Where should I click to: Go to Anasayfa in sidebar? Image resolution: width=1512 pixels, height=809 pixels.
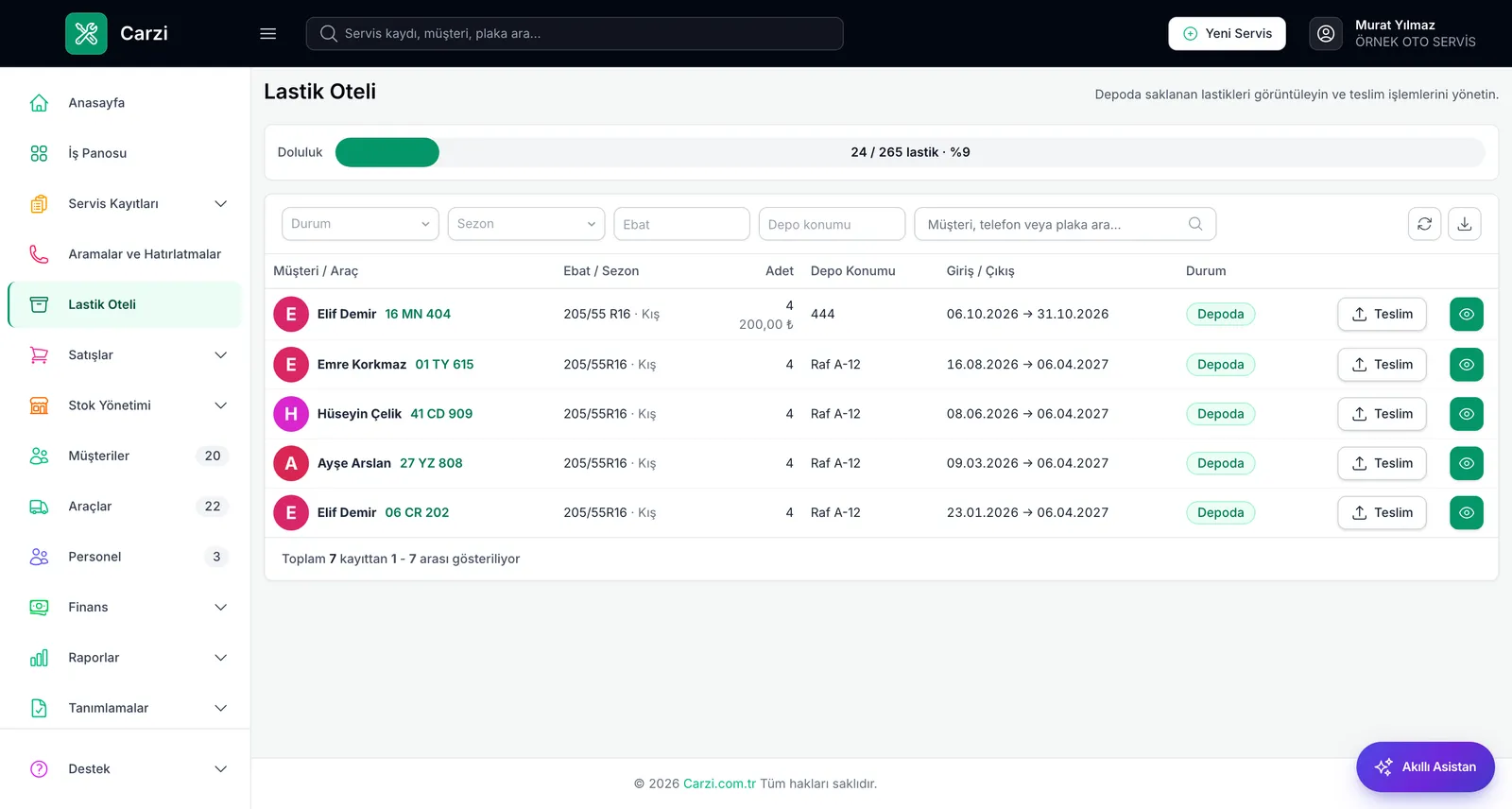pyautogui.click(x=125, y=103)
